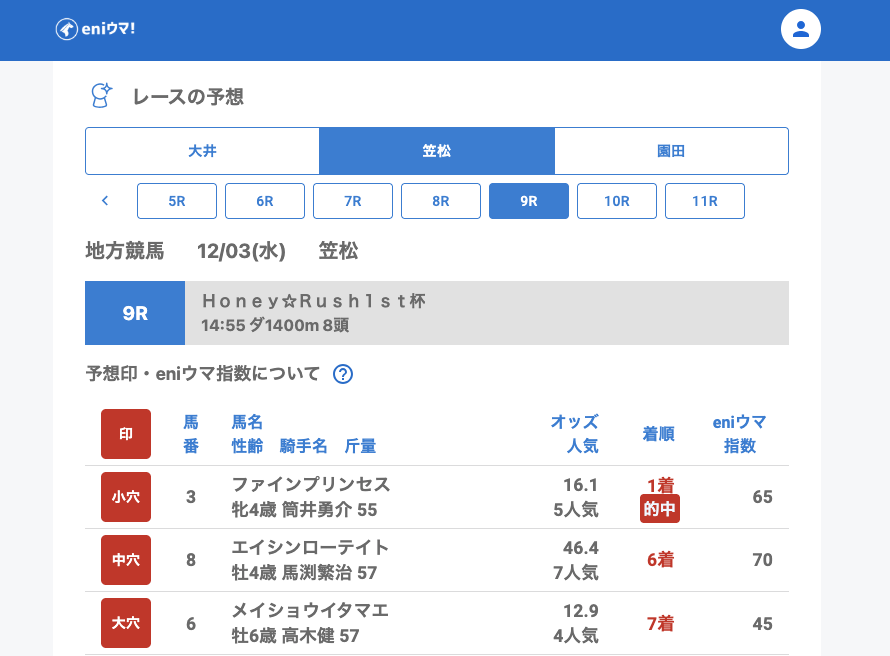This screenshot has width=890, height=656.
Task: Click the 小穴 prediction mark badge
Action: pyautogui.click(x=126, y=497)
